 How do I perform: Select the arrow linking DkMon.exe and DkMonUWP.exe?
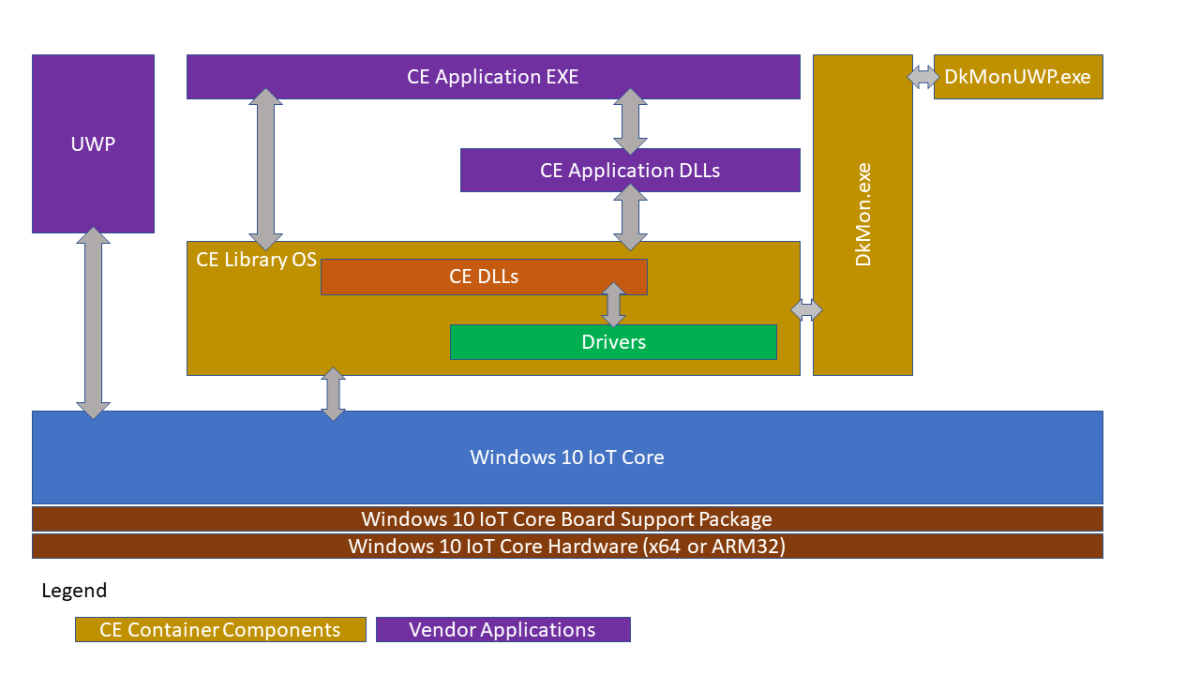click(x=922, y=74)
